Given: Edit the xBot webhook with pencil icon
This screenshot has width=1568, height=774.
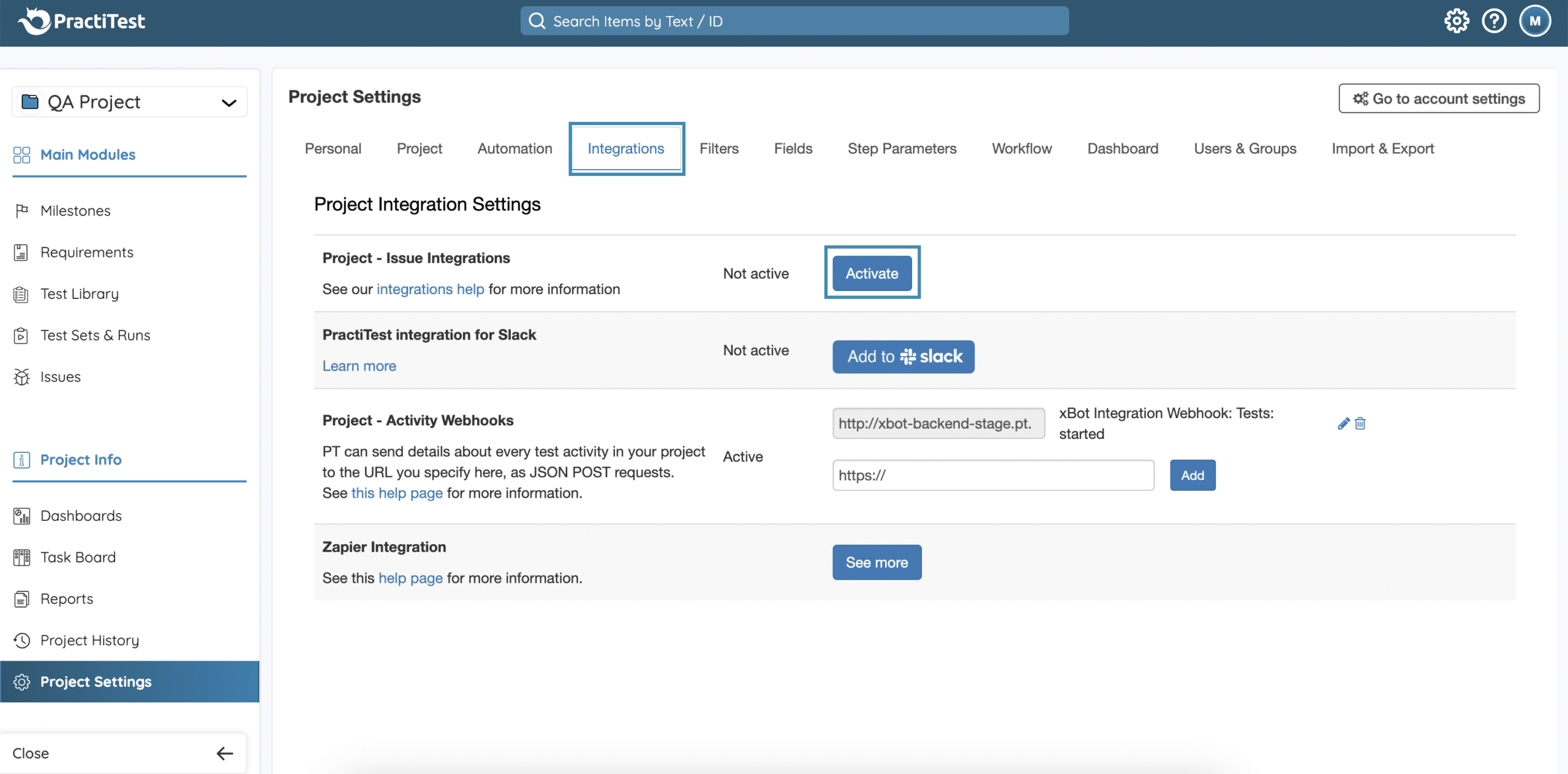Looking at the screenshot, I should 1343,423.
